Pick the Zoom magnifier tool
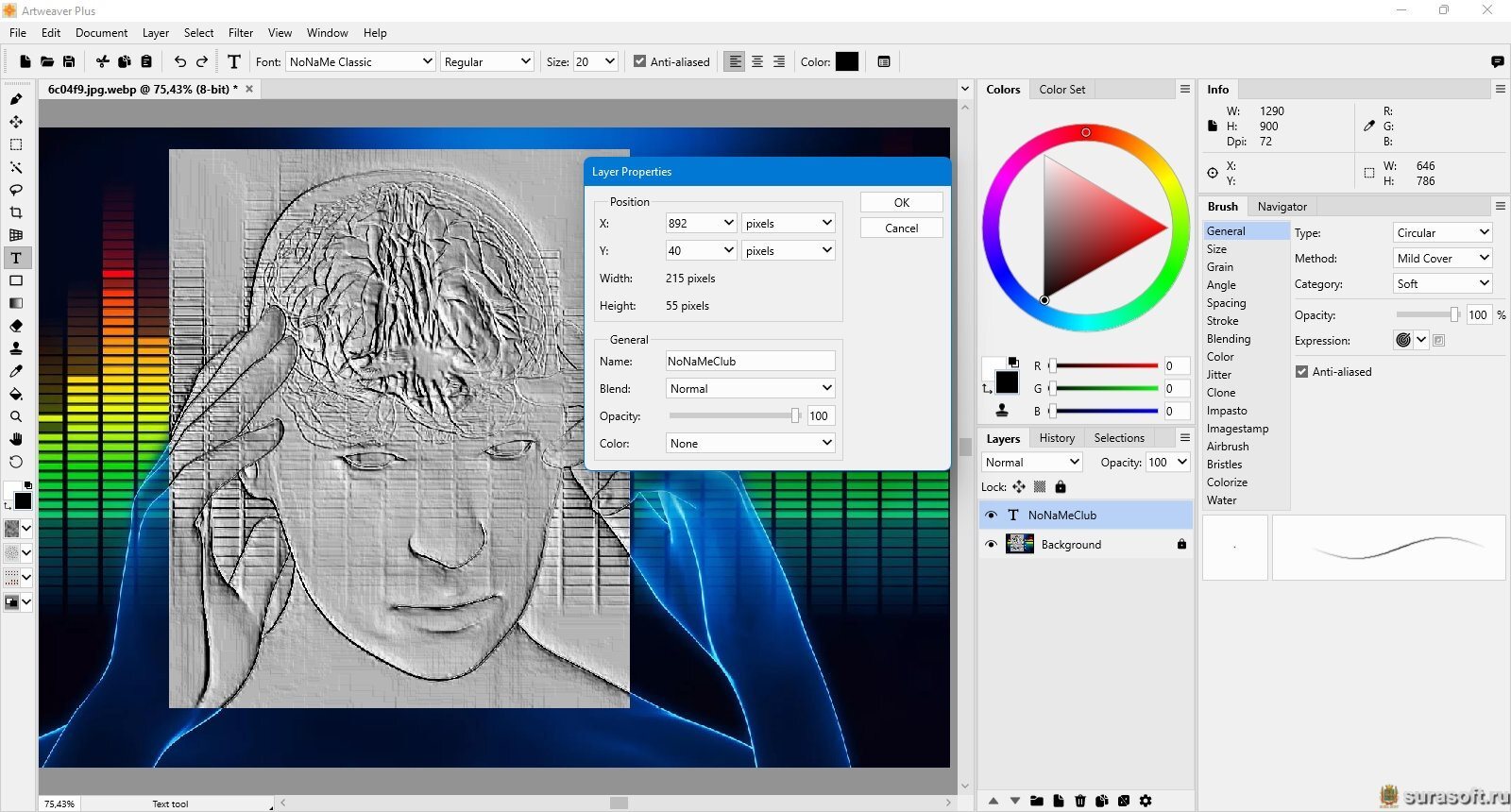Image resolution: width=1511 pixels, height=812 pixels. [x=16, y=416]
